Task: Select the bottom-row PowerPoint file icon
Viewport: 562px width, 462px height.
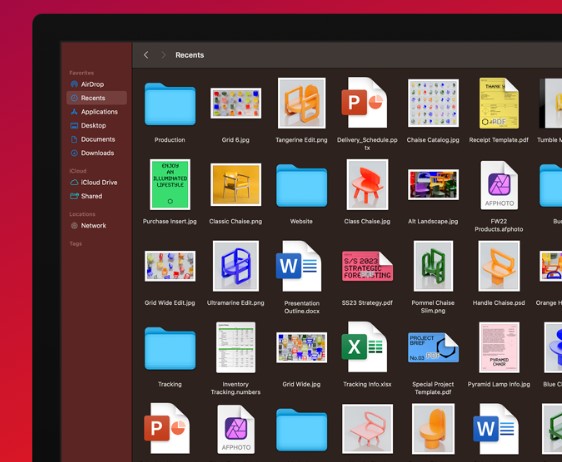Action: point(167,428)
